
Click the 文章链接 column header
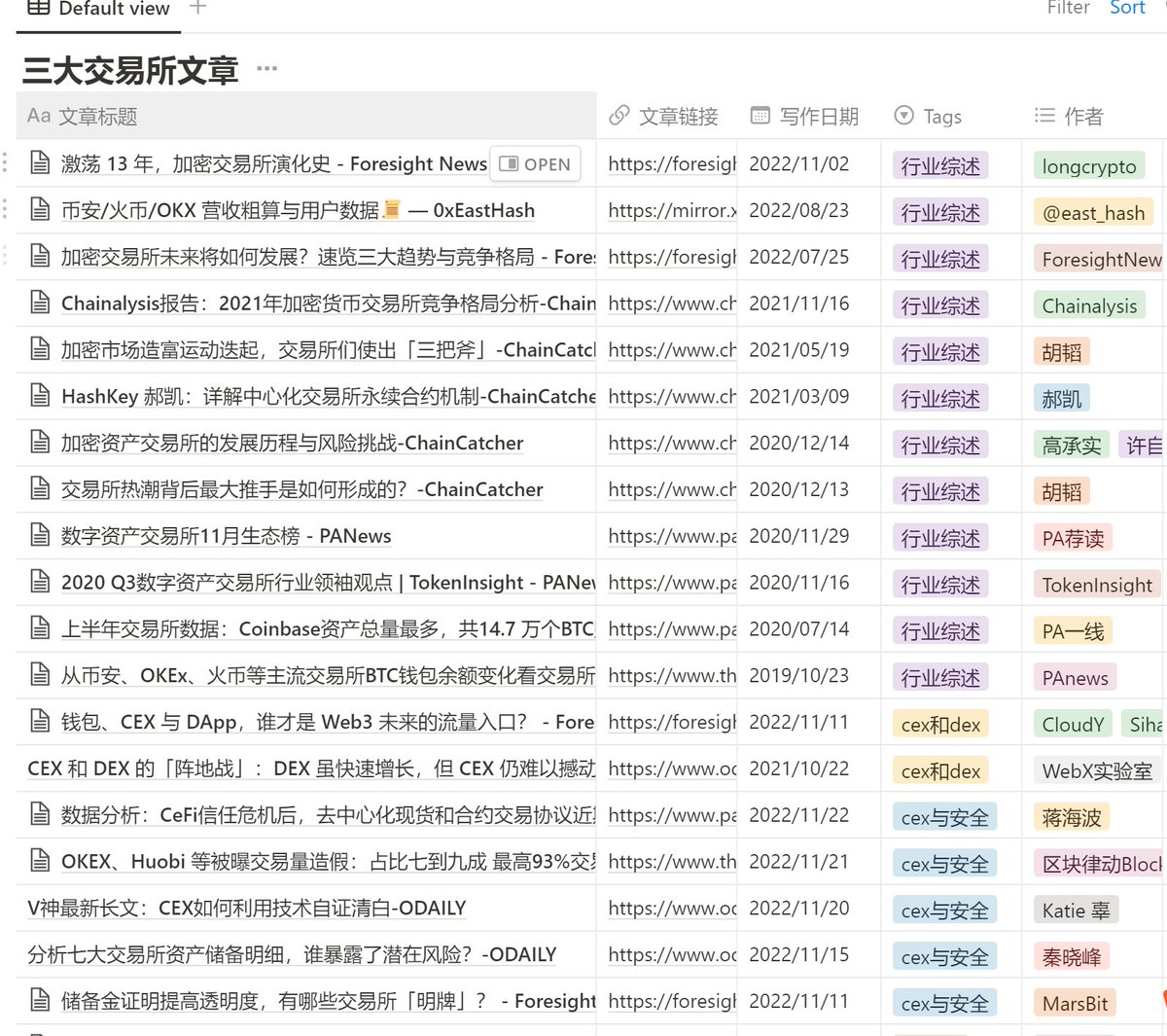tap(667, 116)
